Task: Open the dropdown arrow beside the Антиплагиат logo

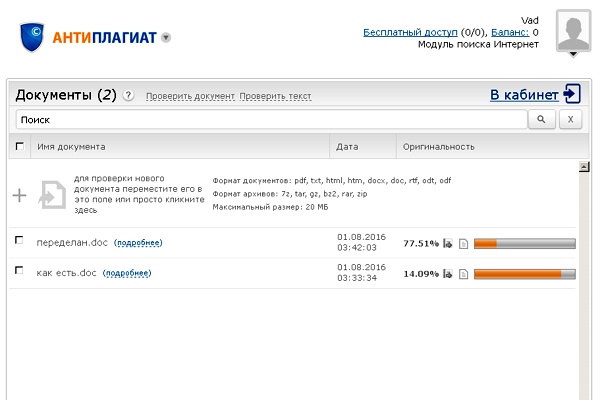Action: [166, 38]
